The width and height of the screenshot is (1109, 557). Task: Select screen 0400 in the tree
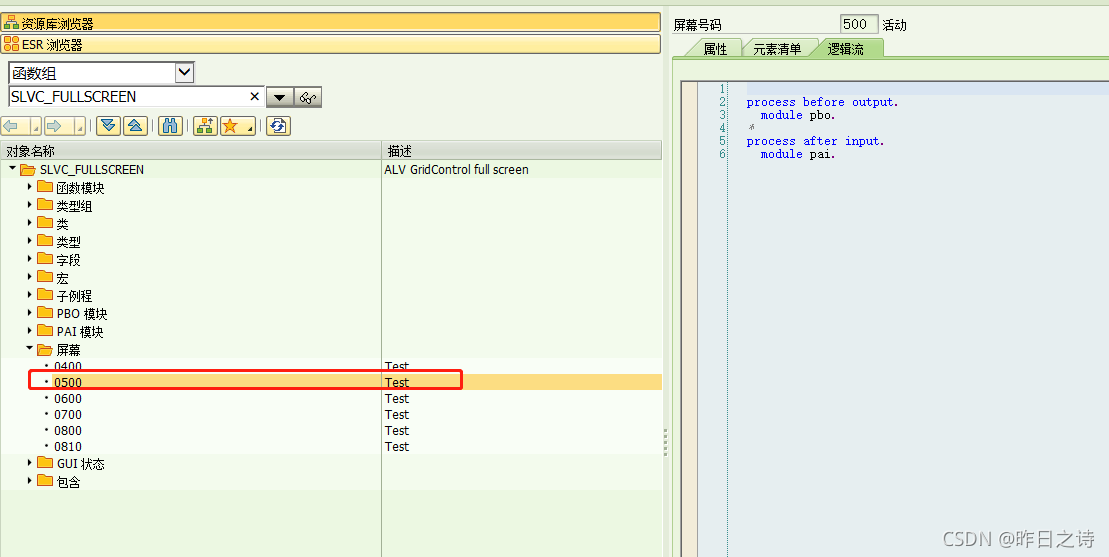68,366
